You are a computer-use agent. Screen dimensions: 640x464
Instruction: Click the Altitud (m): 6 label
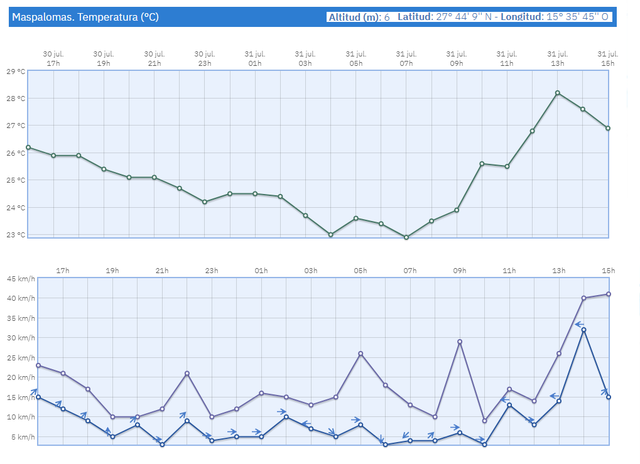pos(359,17)
